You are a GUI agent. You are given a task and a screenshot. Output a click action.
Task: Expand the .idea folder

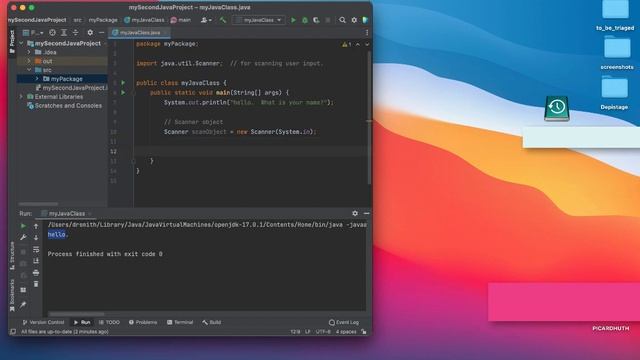coord(29,52)
